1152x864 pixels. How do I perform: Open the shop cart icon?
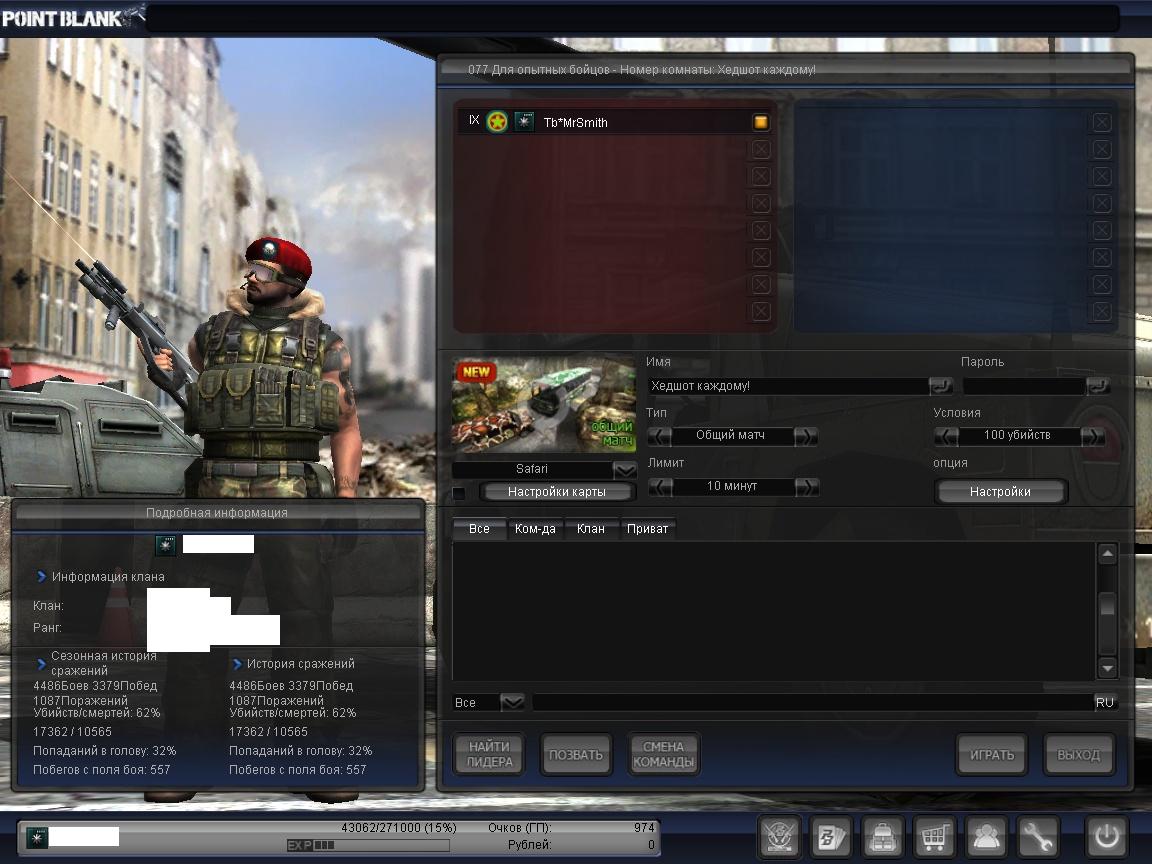[x=934, y=835]
